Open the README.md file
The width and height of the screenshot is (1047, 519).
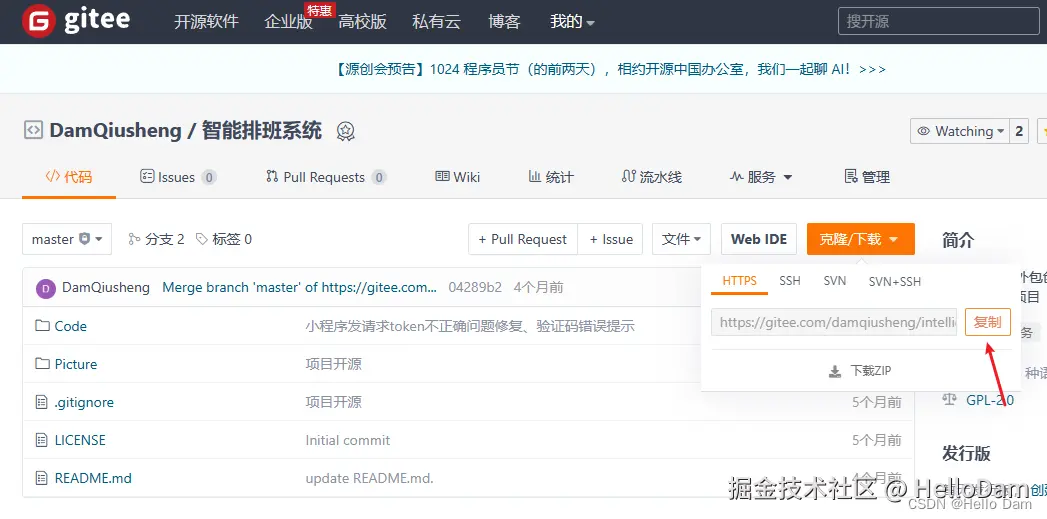[x=93, y=478]
